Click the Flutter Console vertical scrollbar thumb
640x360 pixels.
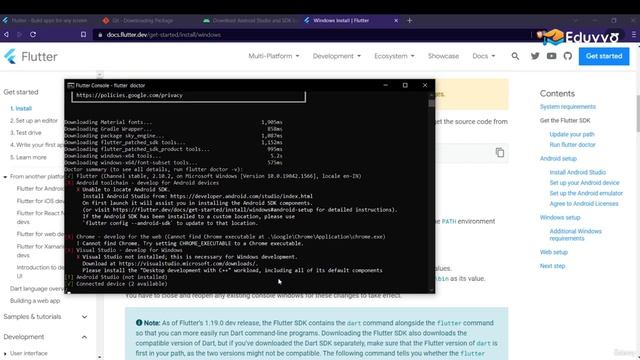pyautogui.click(x=431, y=103)
